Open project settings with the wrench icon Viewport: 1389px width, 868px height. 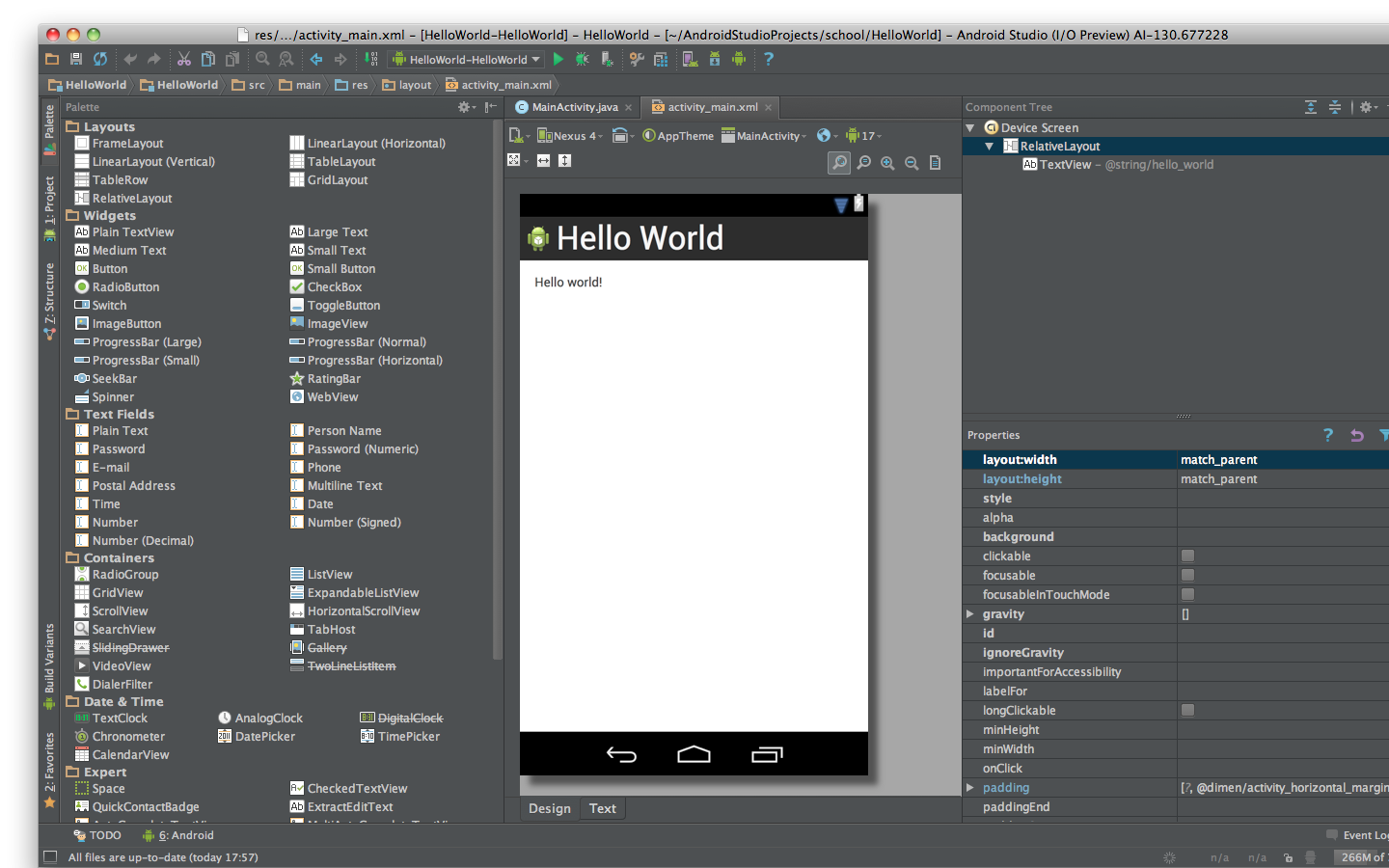click(637, 58)
